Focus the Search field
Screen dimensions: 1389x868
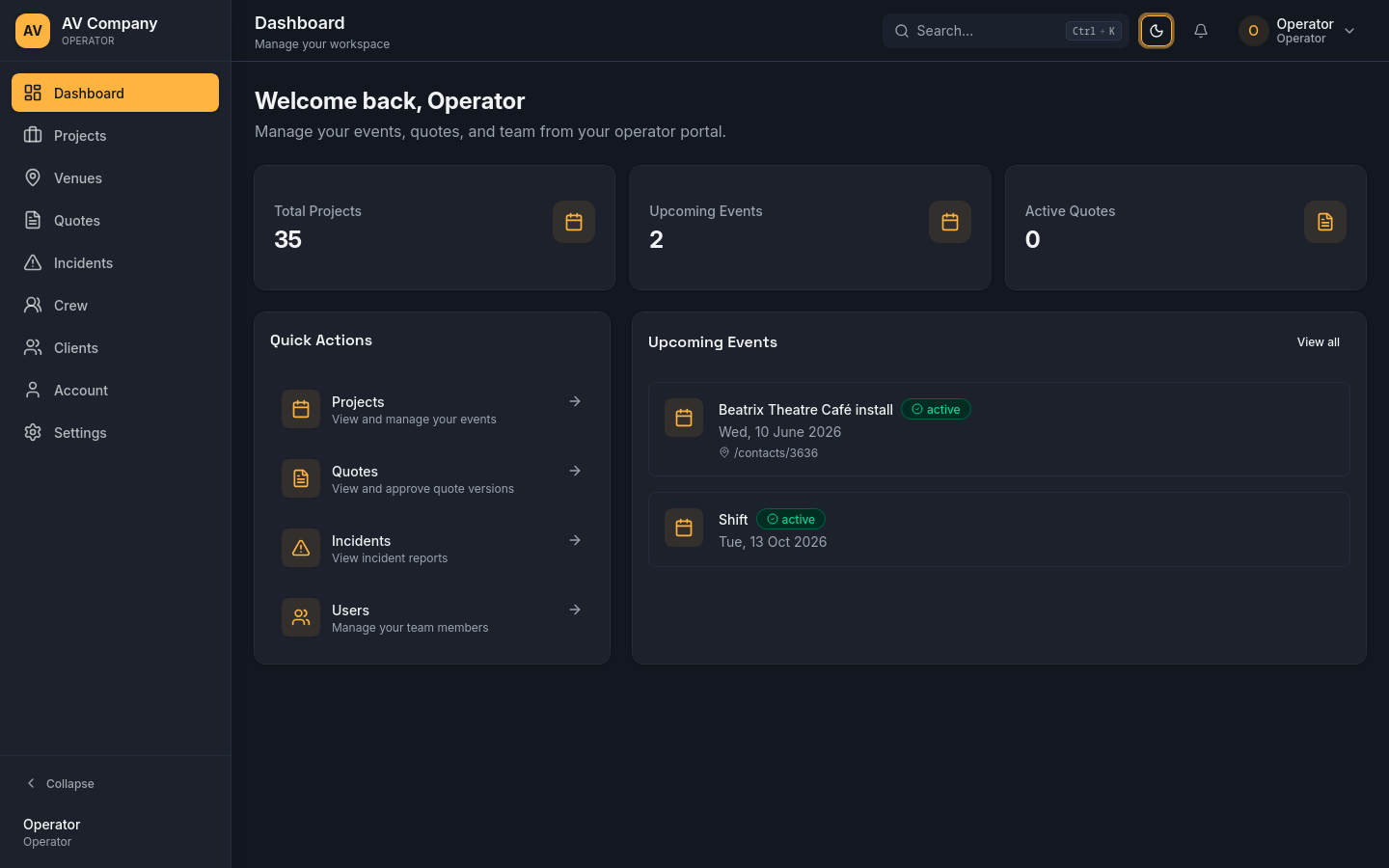coord(1005,31)
